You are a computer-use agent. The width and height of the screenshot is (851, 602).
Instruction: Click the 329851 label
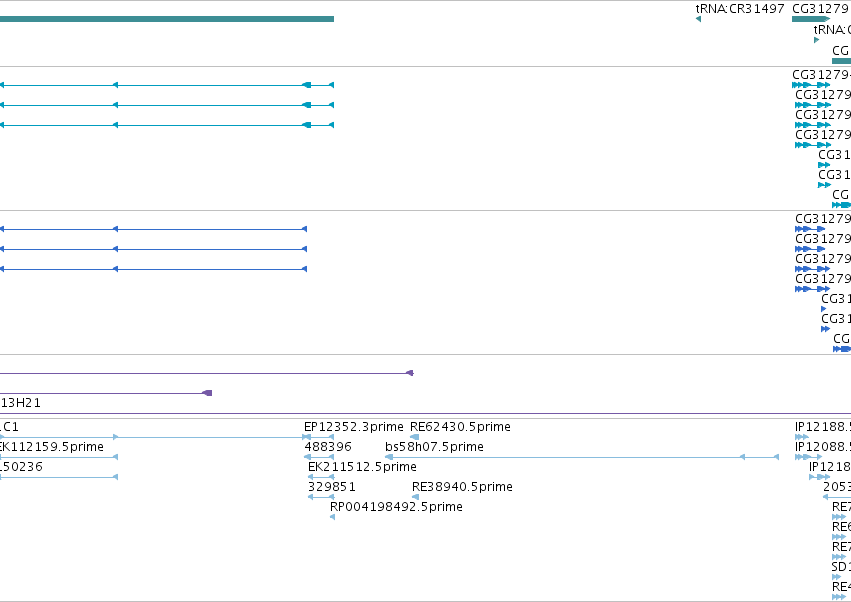point(332,487)
